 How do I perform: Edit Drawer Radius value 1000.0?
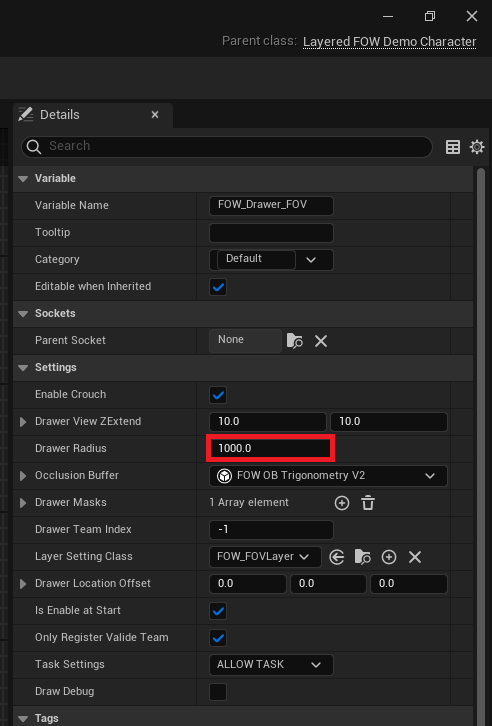(270, 449)
